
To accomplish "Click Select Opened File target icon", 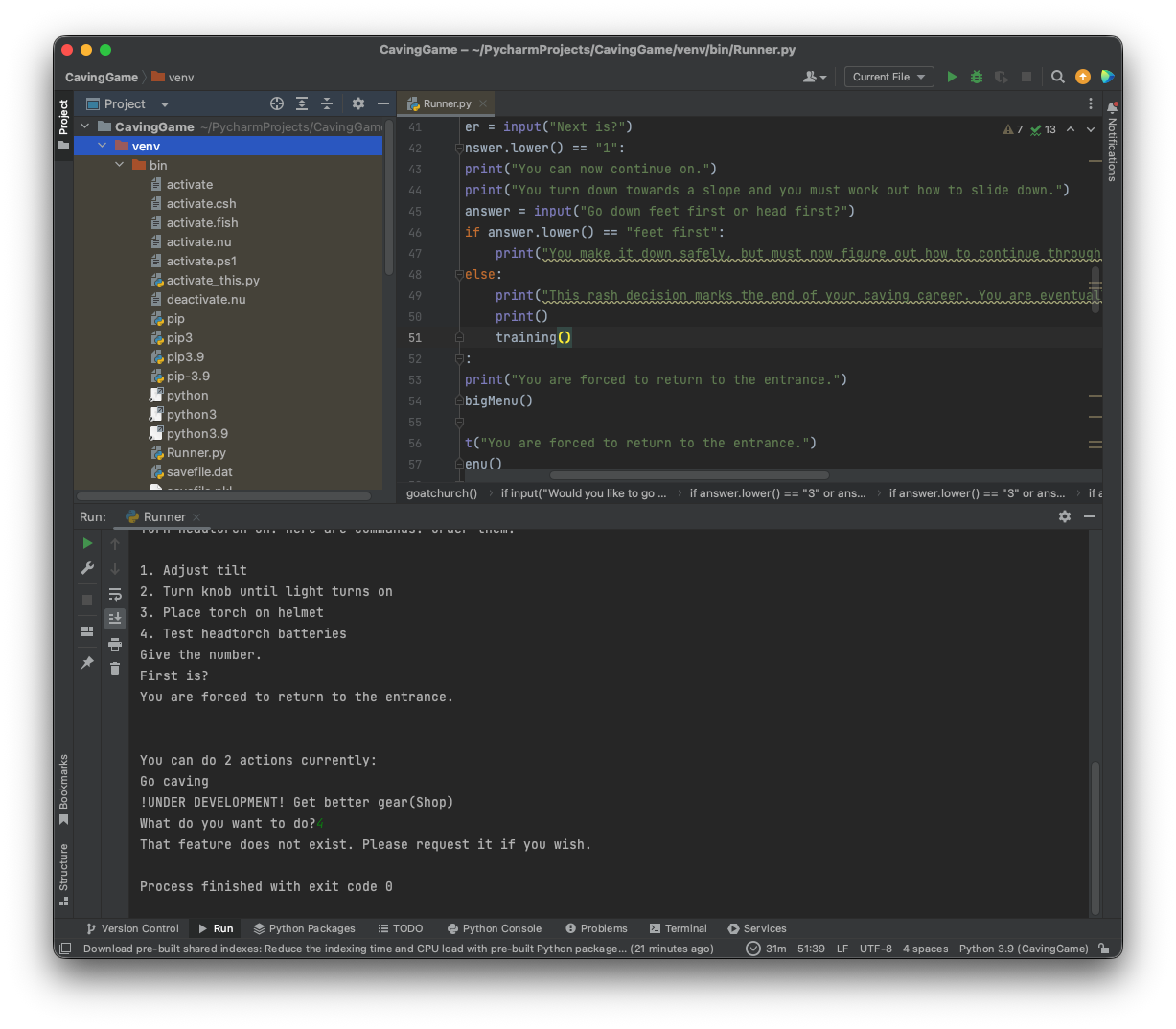I will click(x=277, y=103).
